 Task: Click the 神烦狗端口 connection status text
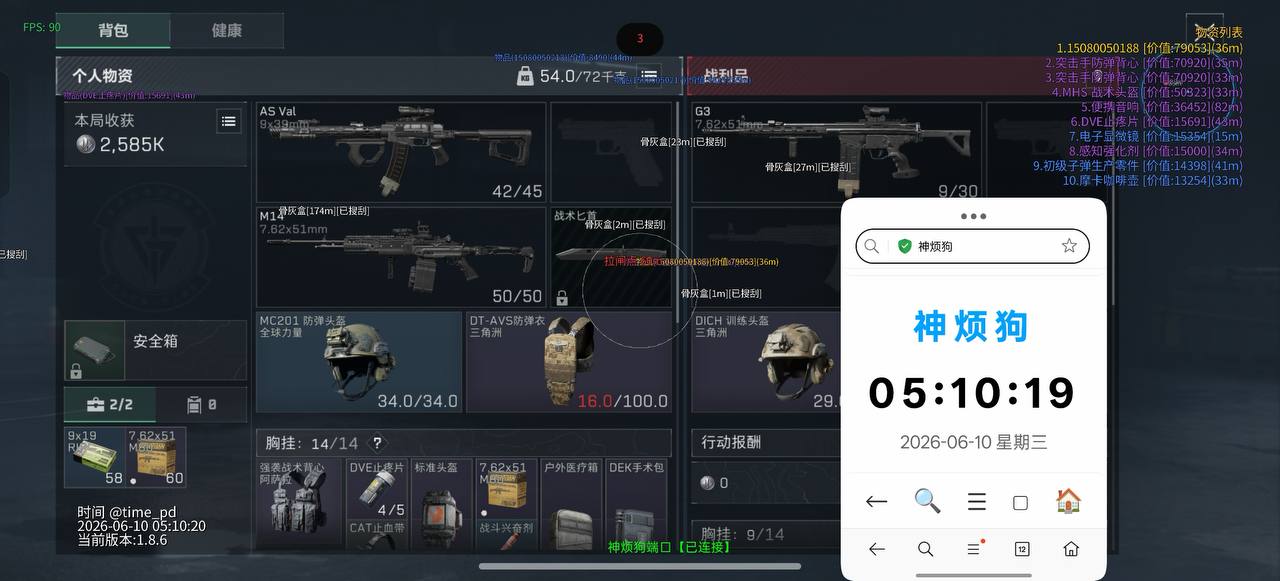(670, 547)
